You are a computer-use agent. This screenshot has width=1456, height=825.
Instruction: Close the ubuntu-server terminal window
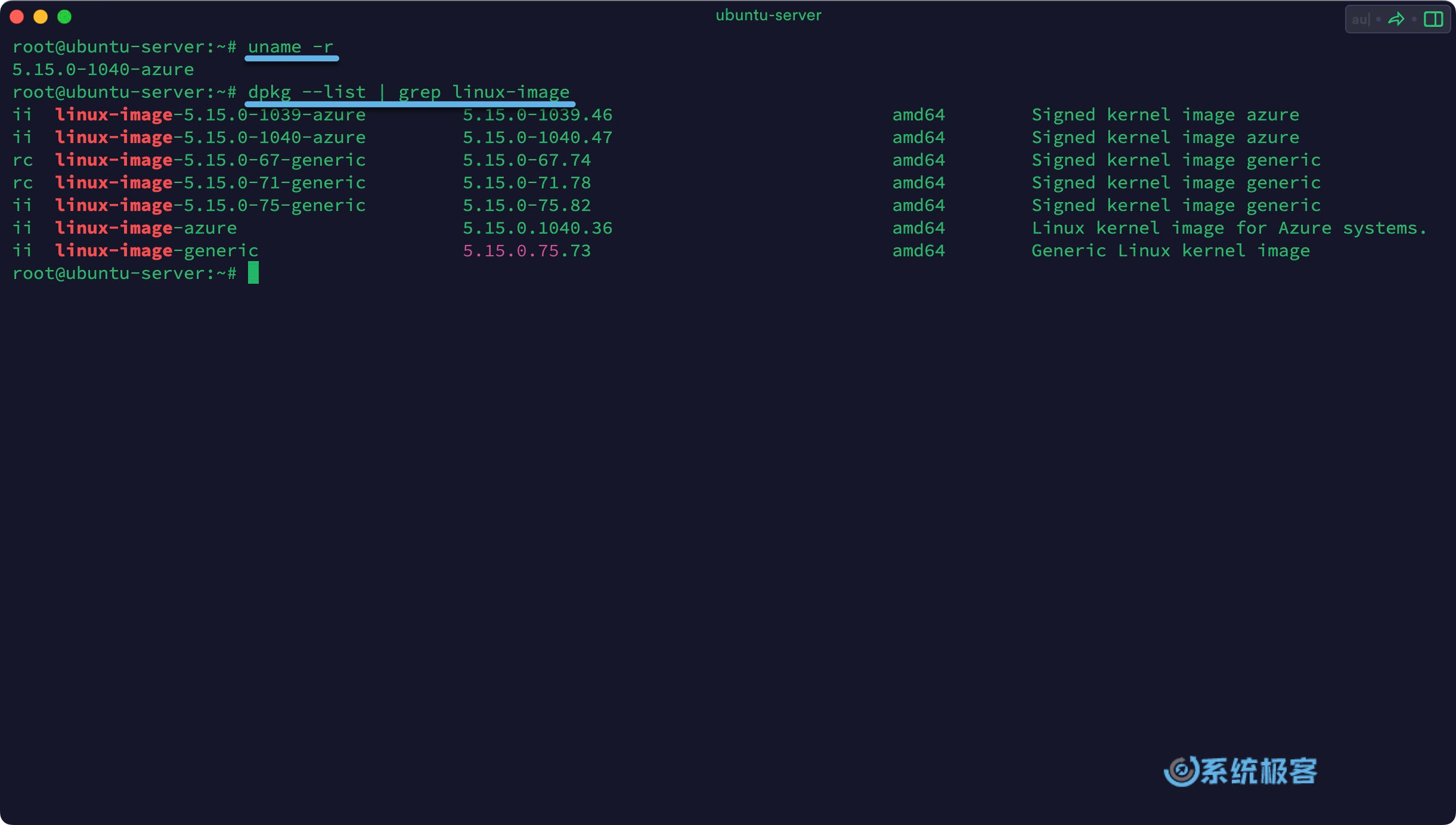click(17, 17)
